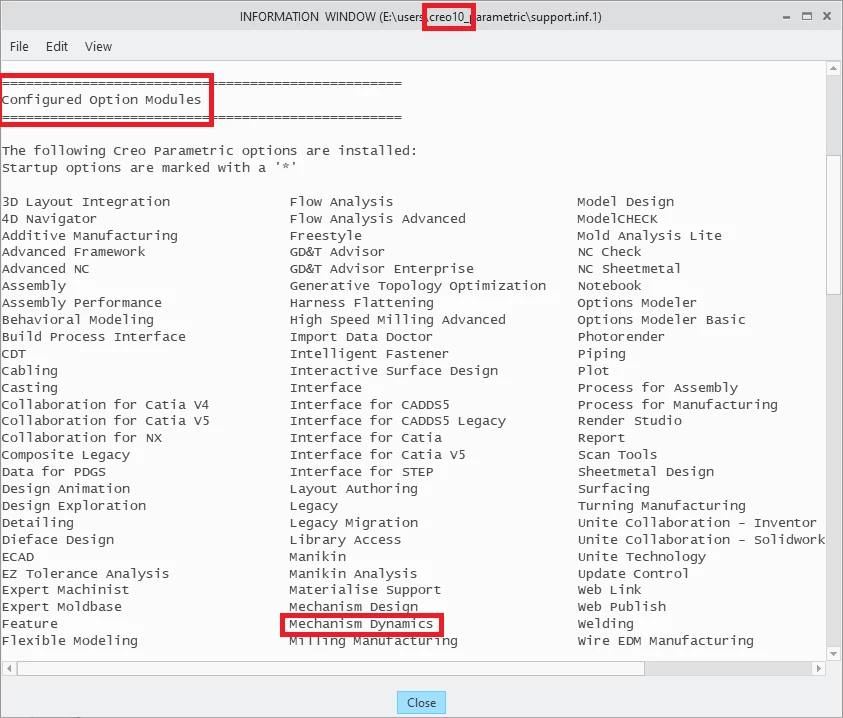The image size is (843, 718).
Task: Click the 'Manikin Analysis' entry
Action: (x=353, y=574)
